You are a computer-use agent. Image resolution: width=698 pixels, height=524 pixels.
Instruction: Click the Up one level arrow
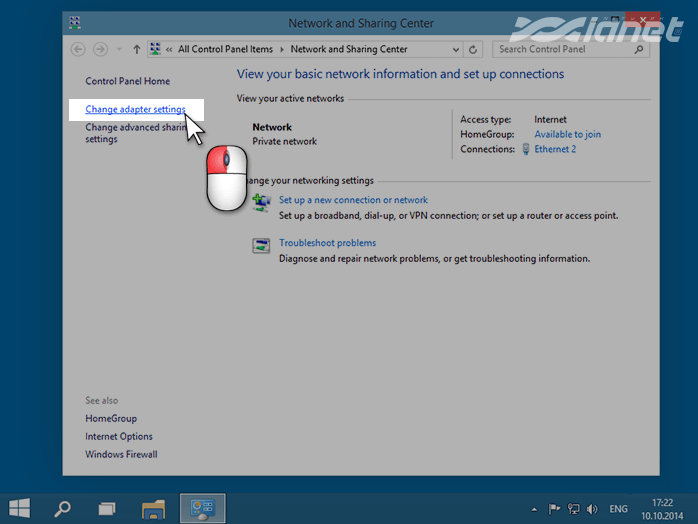[x=136, y=49]
